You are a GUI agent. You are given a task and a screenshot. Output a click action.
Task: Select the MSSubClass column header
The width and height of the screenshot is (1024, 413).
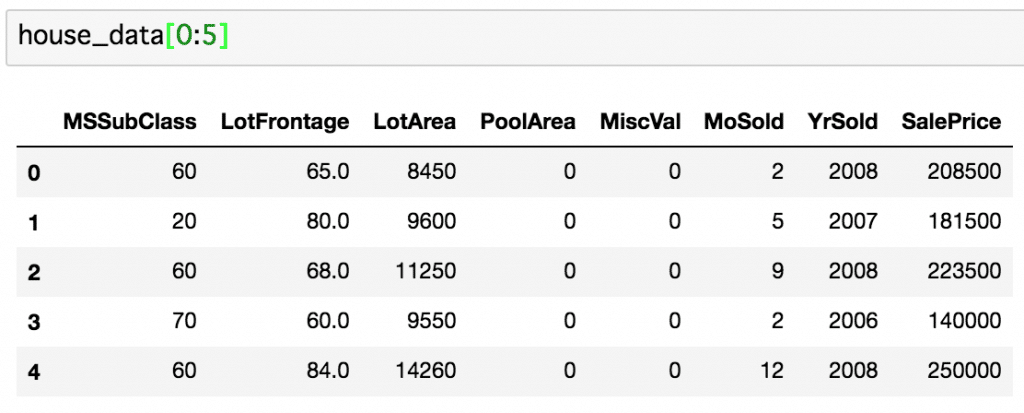point(130,122)
